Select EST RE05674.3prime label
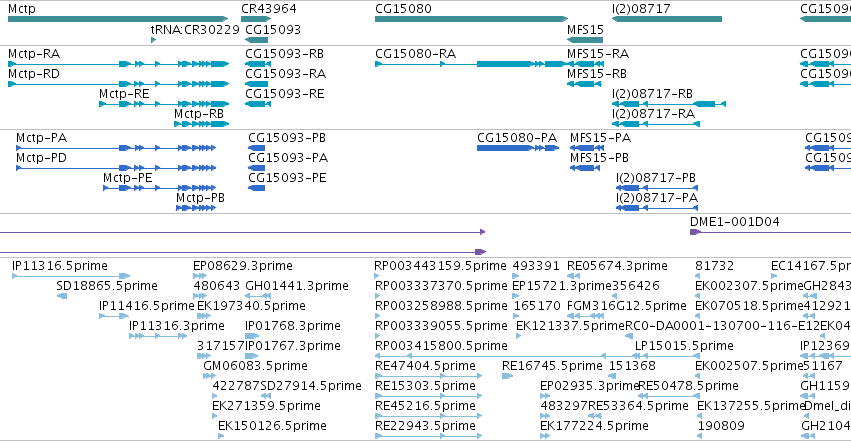This screenshot has height=441, width=851. coord(617,266)
